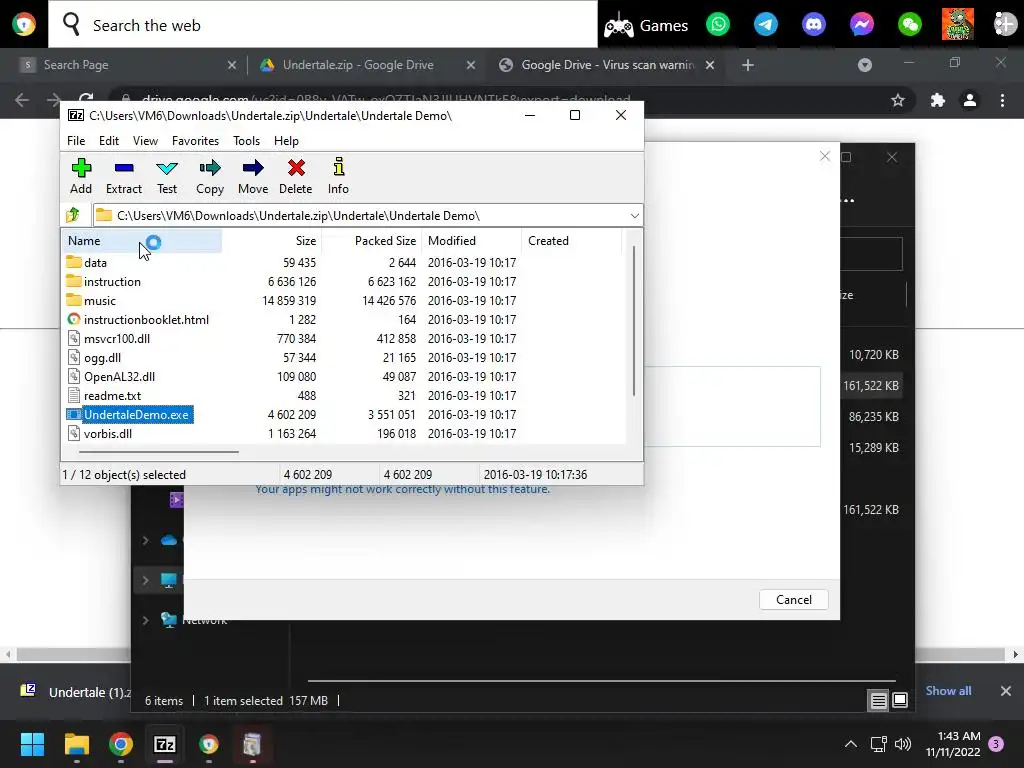Image resolution: width=1024 pixels, height=768 pixels.
Task: Select the readme.txt file
Action: (x=112, y=395)
